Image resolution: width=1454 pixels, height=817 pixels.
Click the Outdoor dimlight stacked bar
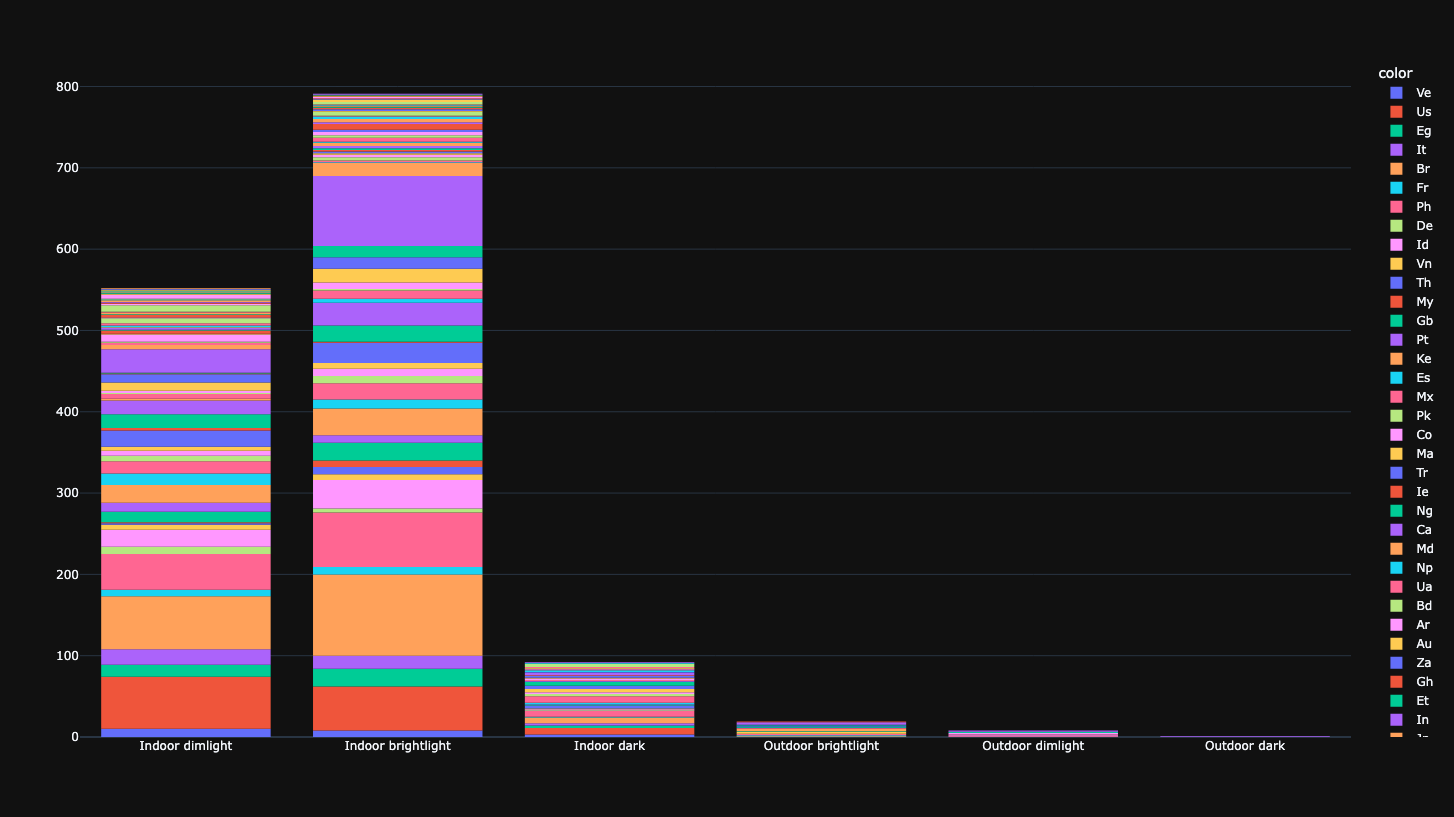[1033, 734]
